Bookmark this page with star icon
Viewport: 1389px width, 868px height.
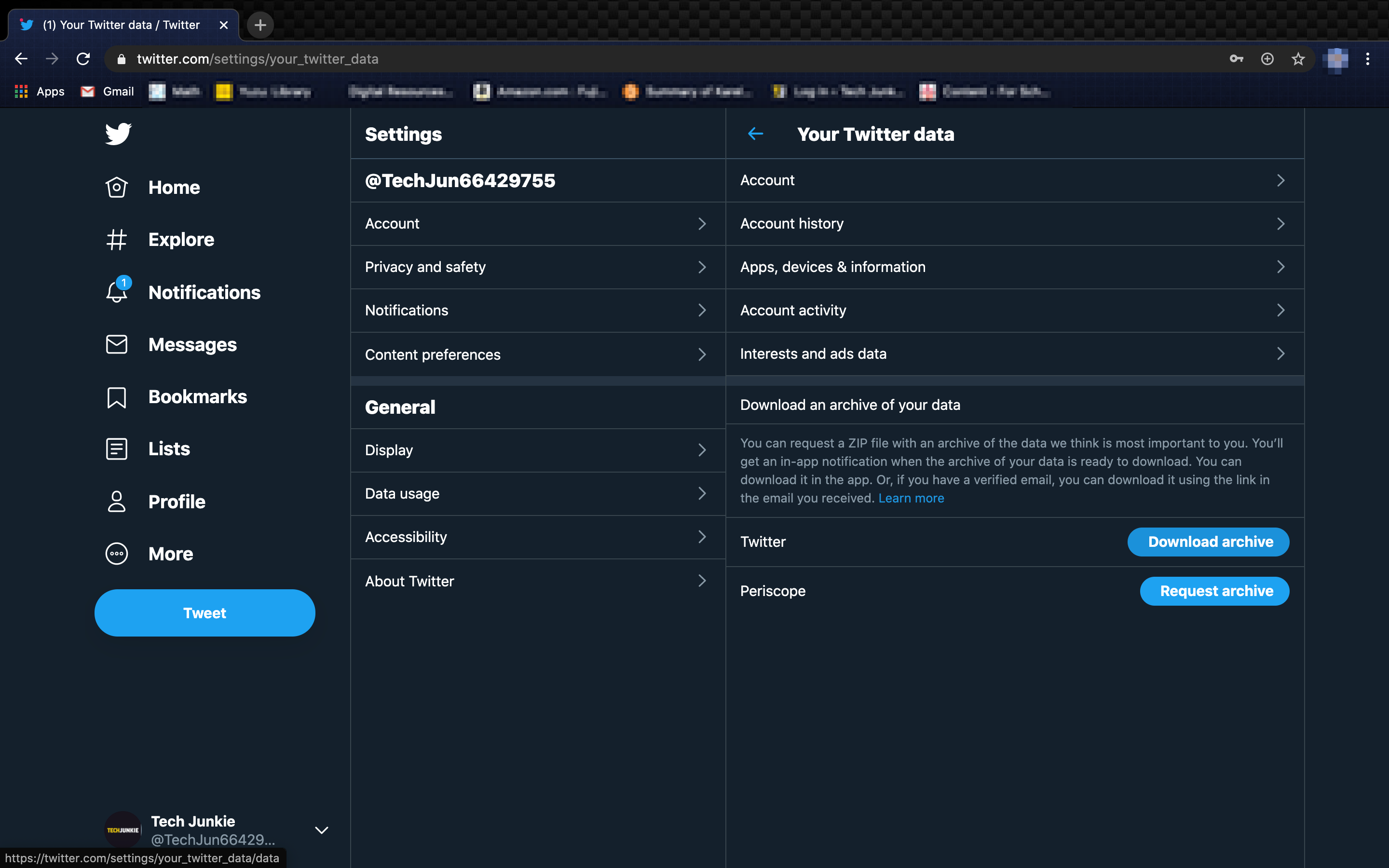click(x=1298, y=59)
